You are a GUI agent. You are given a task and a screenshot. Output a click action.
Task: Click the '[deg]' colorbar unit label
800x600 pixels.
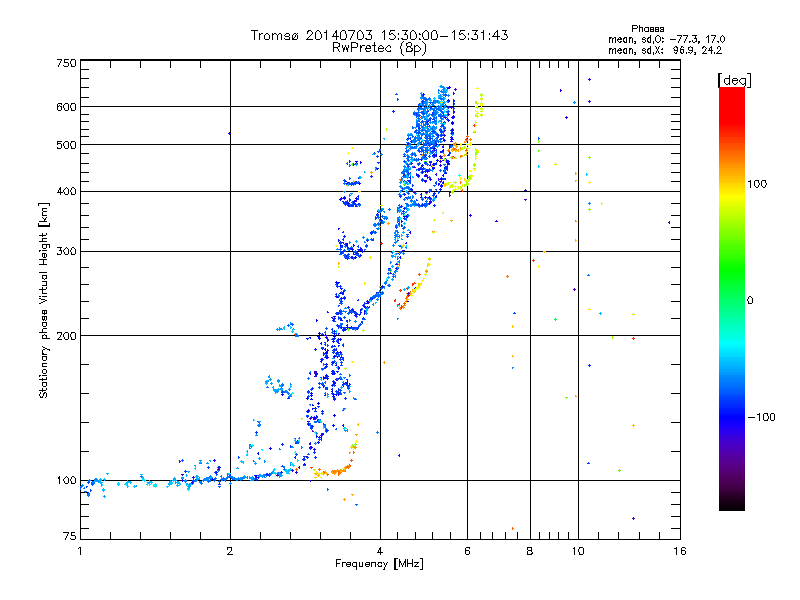[734, 80]
